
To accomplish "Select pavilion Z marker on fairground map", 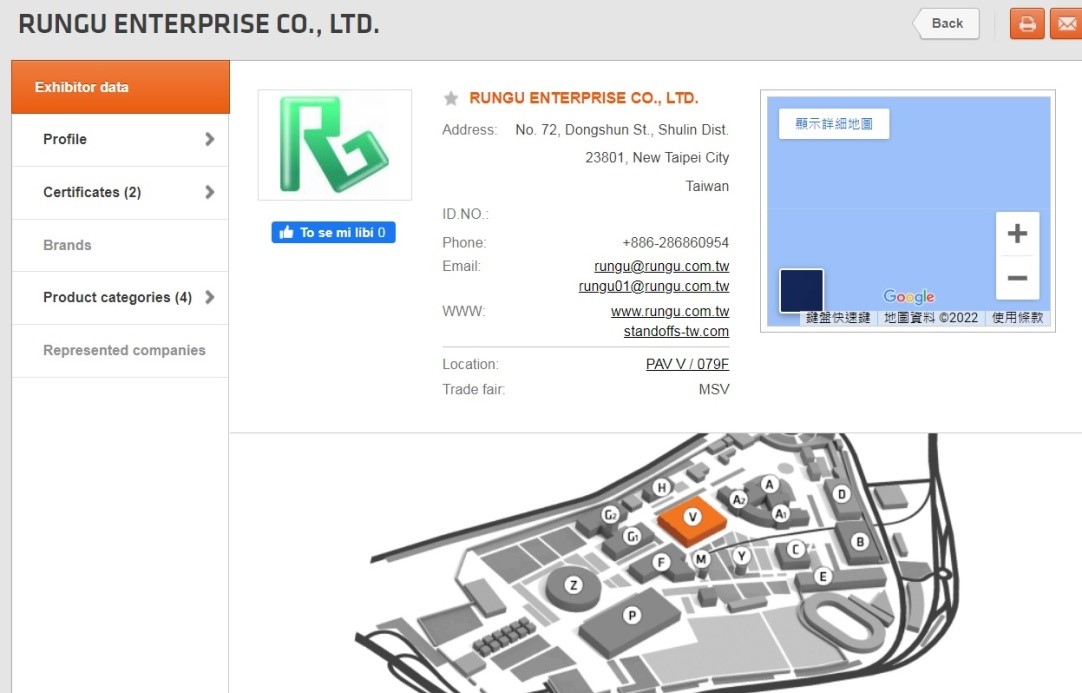I will click(573, 585).
